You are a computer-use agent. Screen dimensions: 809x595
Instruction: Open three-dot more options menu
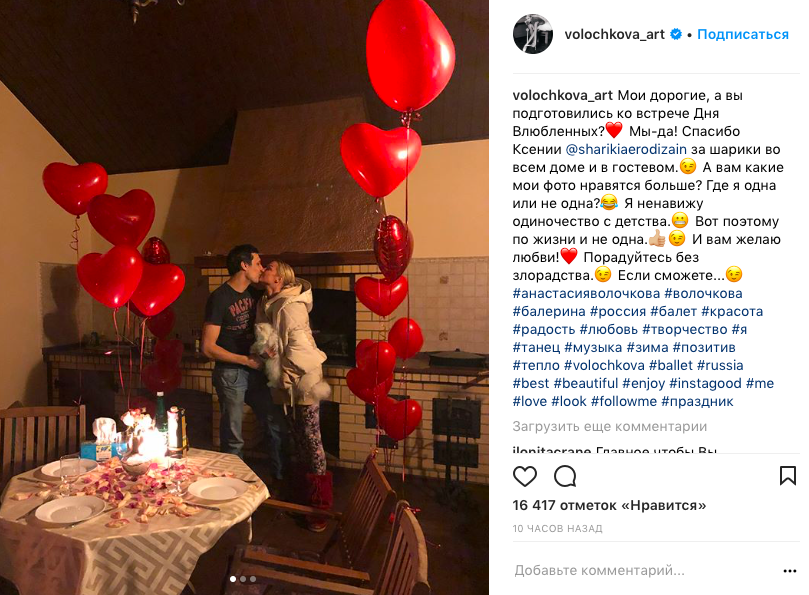click(x=789, y=571)
